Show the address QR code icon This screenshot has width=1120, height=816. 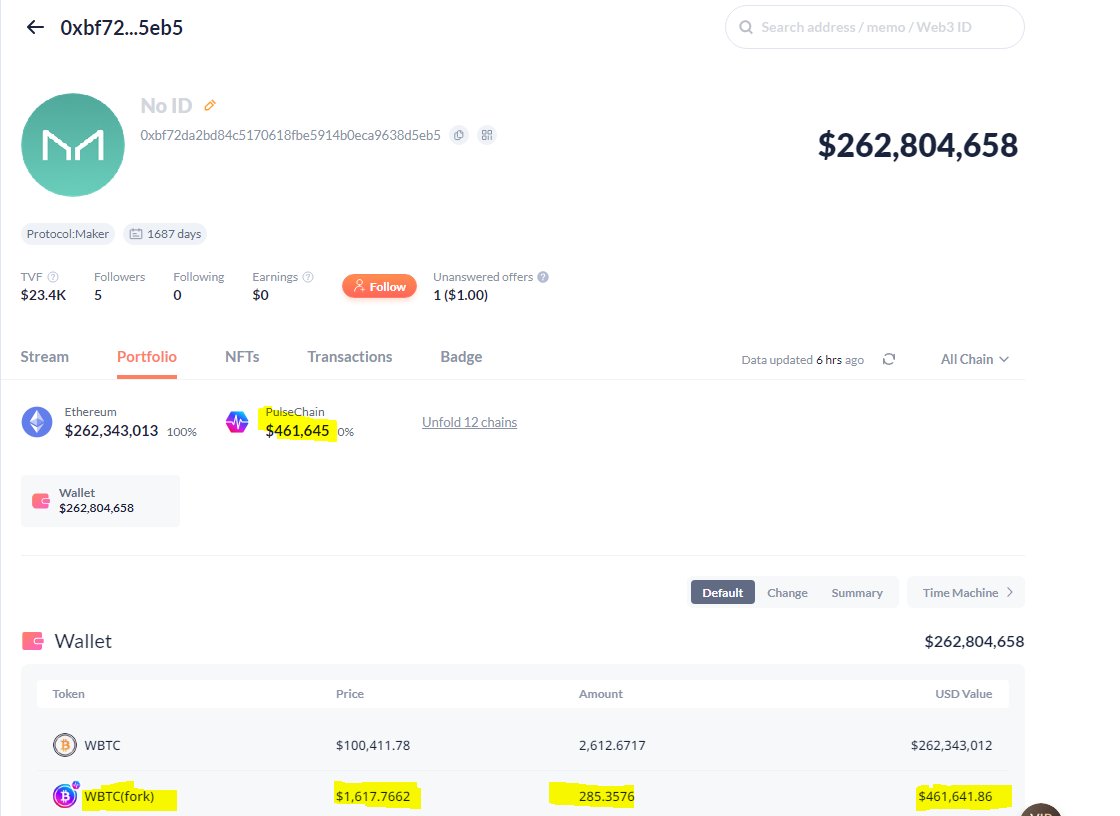487,135
